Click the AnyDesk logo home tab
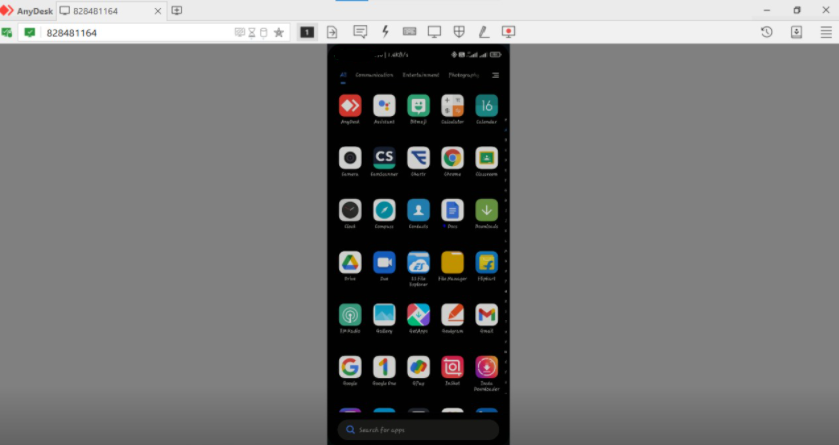839x445 pixels. point(27,11)
